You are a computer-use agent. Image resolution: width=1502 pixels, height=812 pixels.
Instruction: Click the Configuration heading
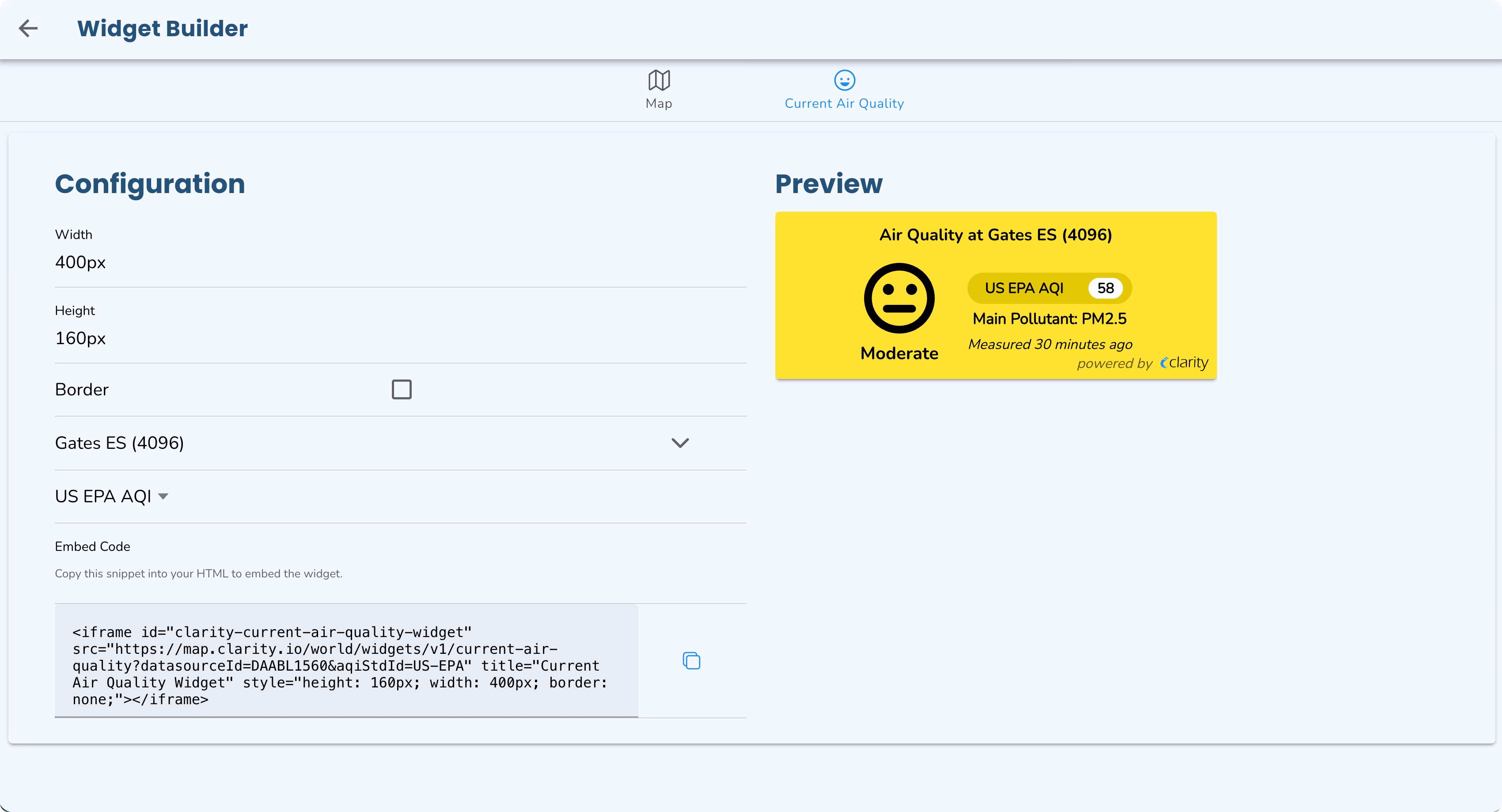tap(150, 184)
